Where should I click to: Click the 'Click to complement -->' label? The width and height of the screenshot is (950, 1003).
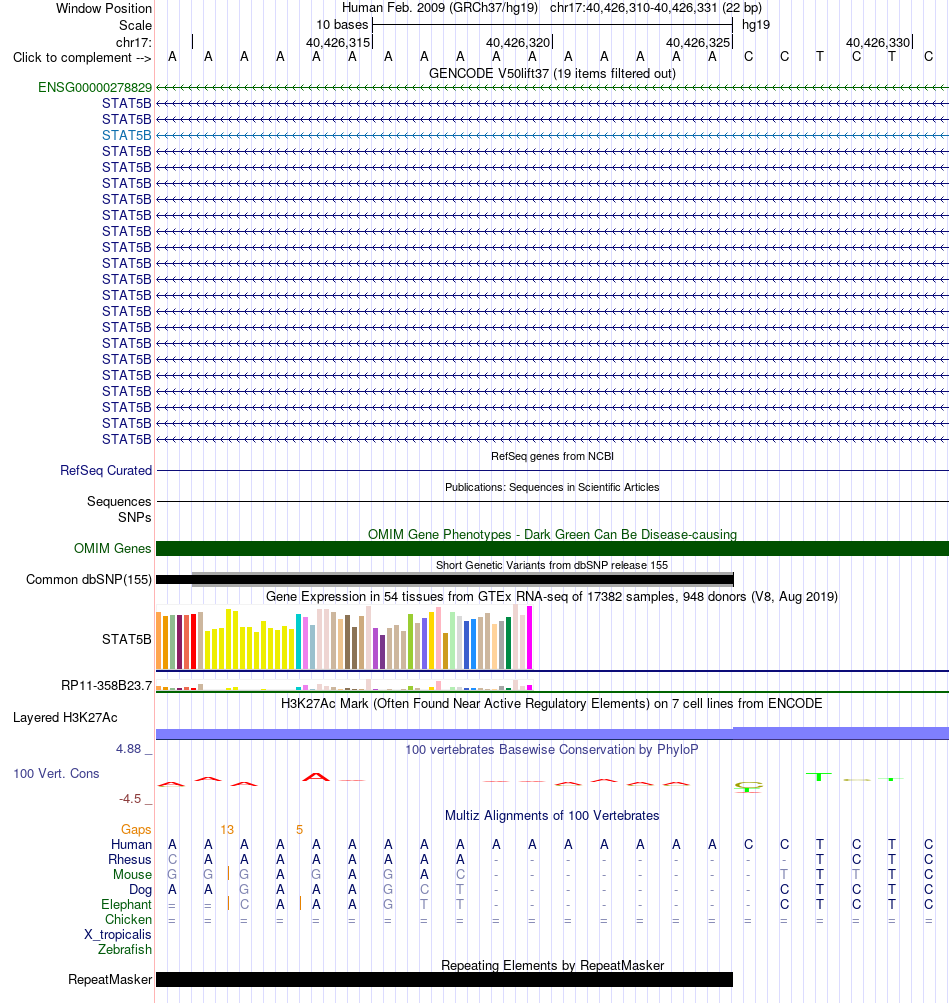pos(82,58)
